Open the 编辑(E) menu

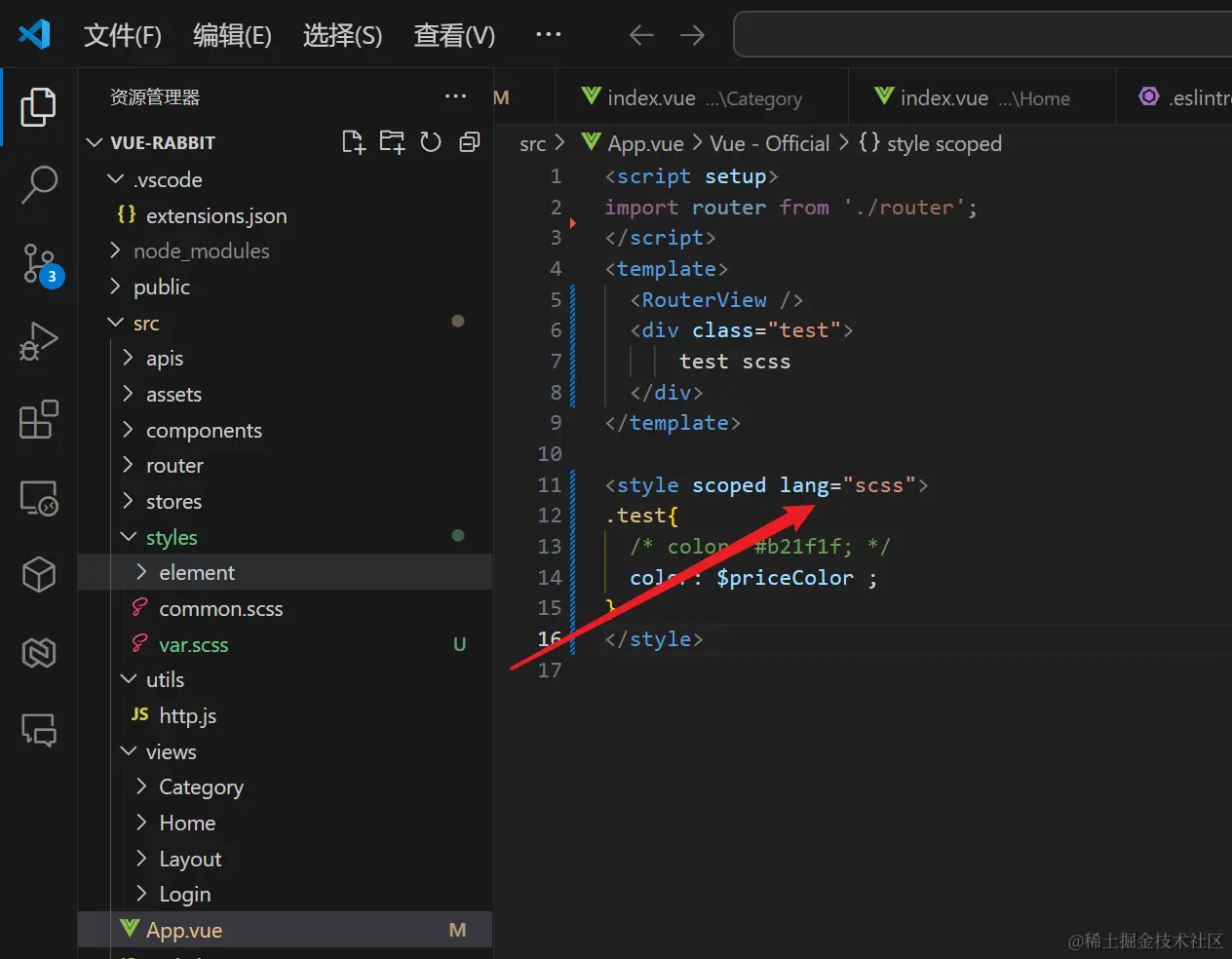[232, 35]
